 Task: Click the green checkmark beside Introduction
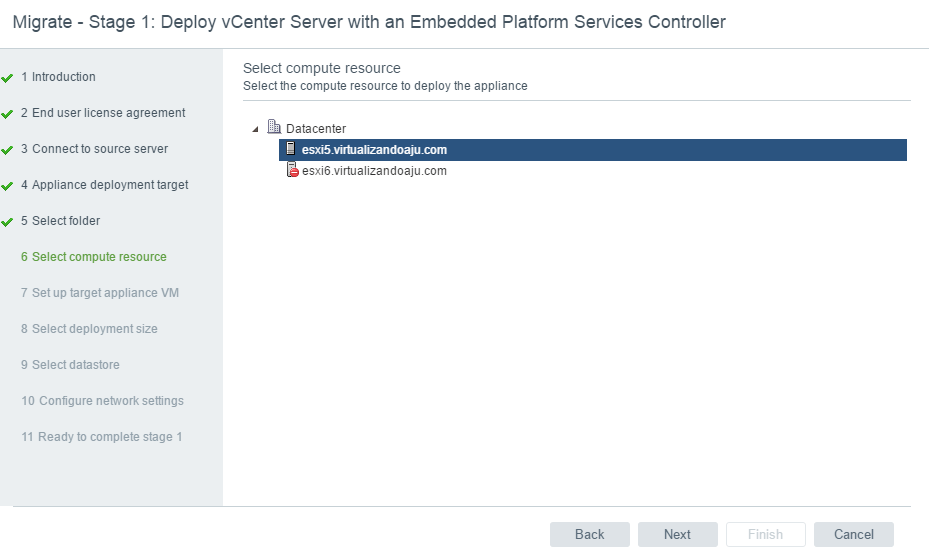[x=8, y=78]
